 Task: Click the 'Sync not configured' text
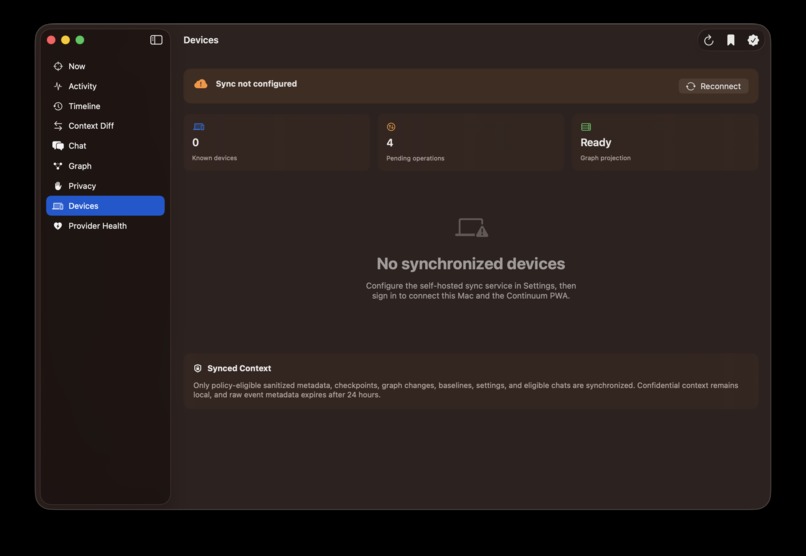(256, 84)
